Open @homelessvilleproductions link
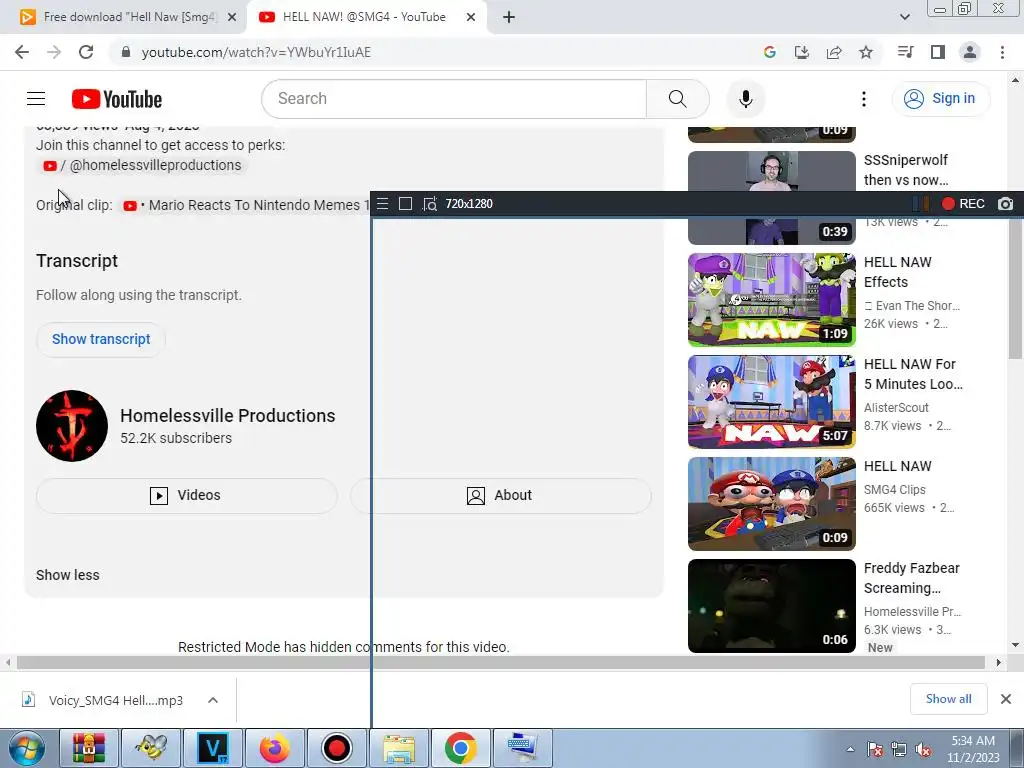1024x768 pixels. 142,165
